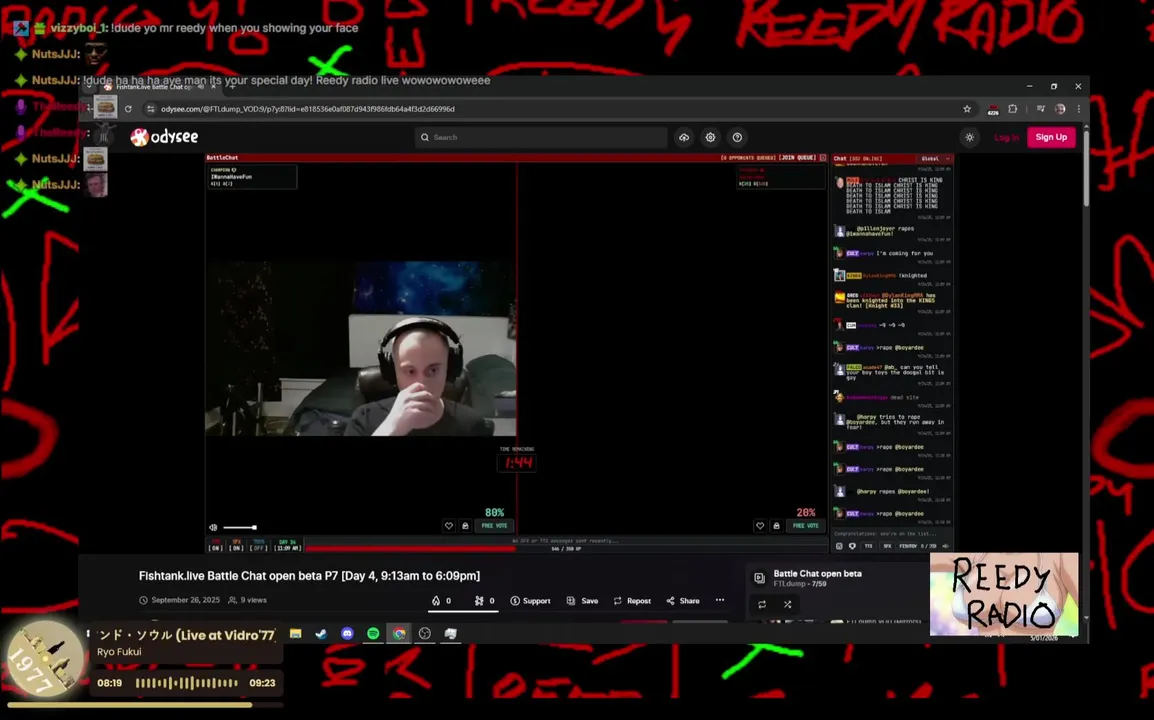Click the '9 views' text
Image resolution: width=1154 pixels, height=720 pixels.
pyautogui.click(x=253, y=600)
